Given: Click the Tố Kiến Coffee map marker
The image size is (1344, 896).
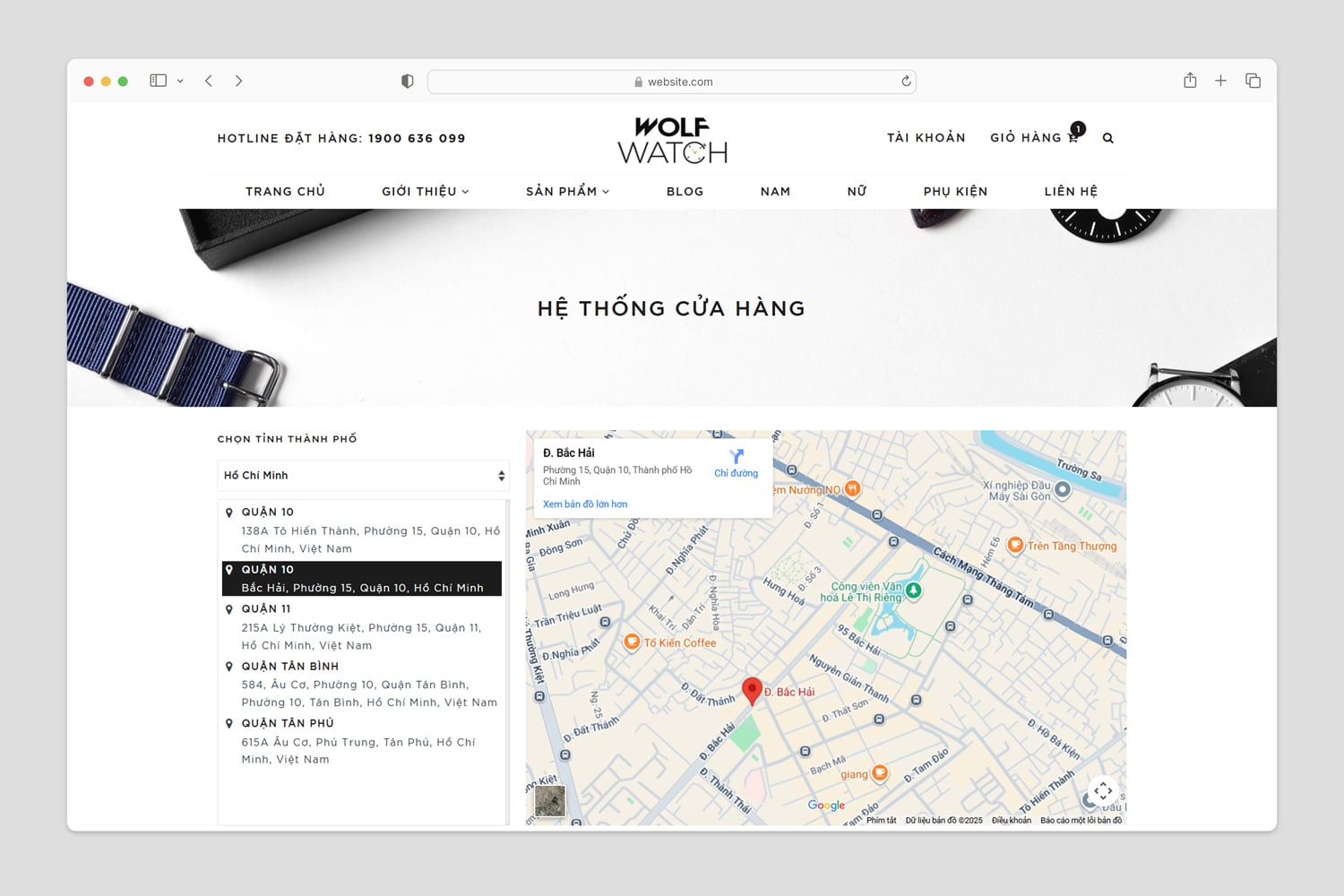Looking at the screenshot, I should click(x=632, y=642).
